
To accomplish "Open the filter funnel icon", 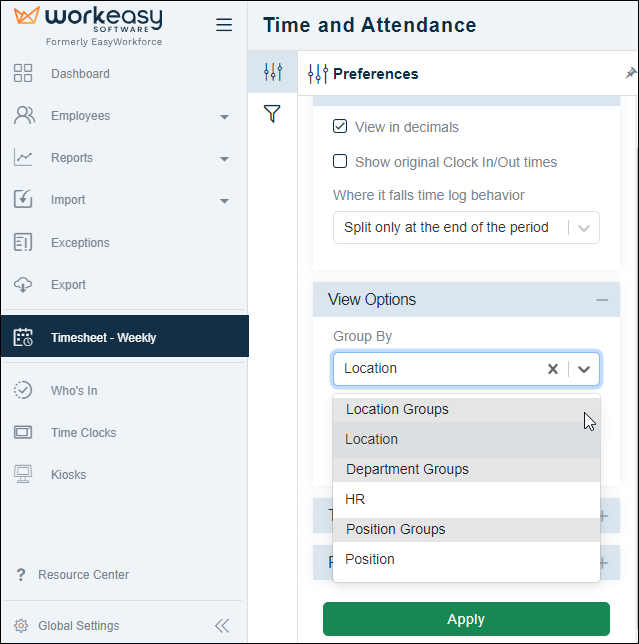I will (272, 113).
